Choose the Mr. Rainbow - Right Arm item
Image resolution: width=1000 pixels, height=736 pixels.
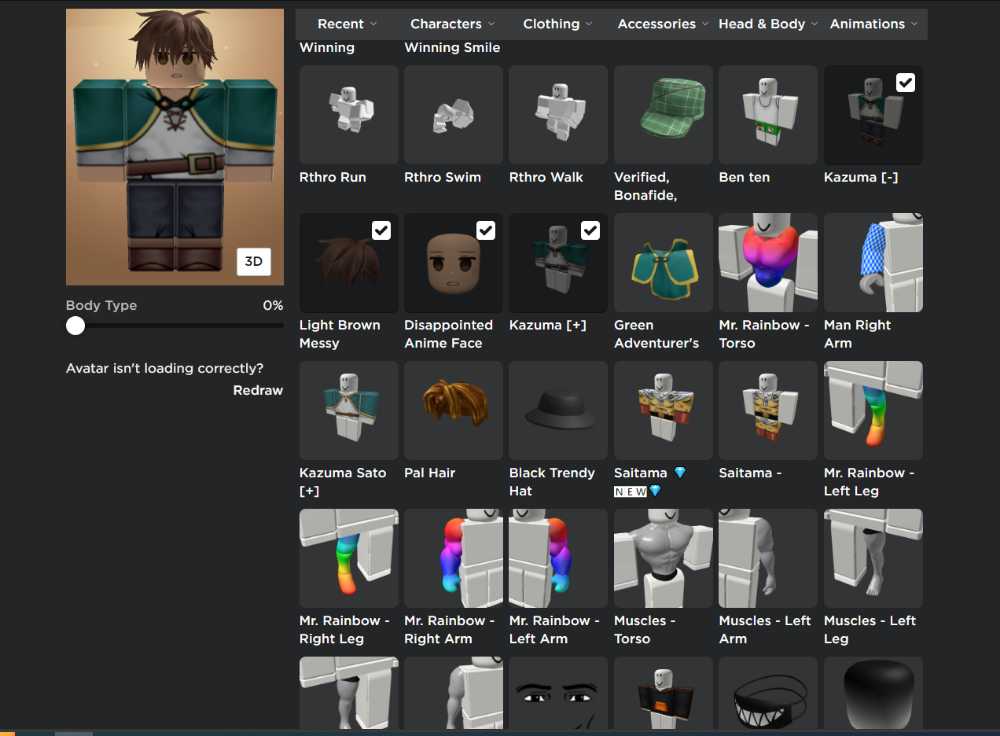(x=453, y=558)
